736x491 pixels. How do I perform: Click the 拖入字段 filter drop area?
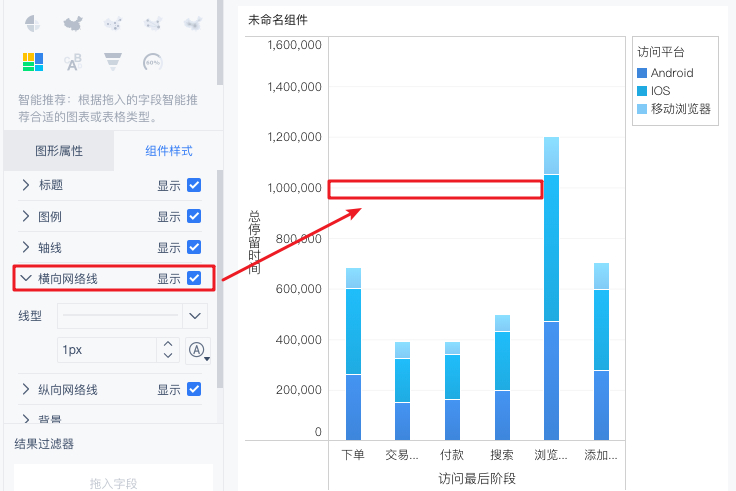pyautogui.click(x=114, y=479)
